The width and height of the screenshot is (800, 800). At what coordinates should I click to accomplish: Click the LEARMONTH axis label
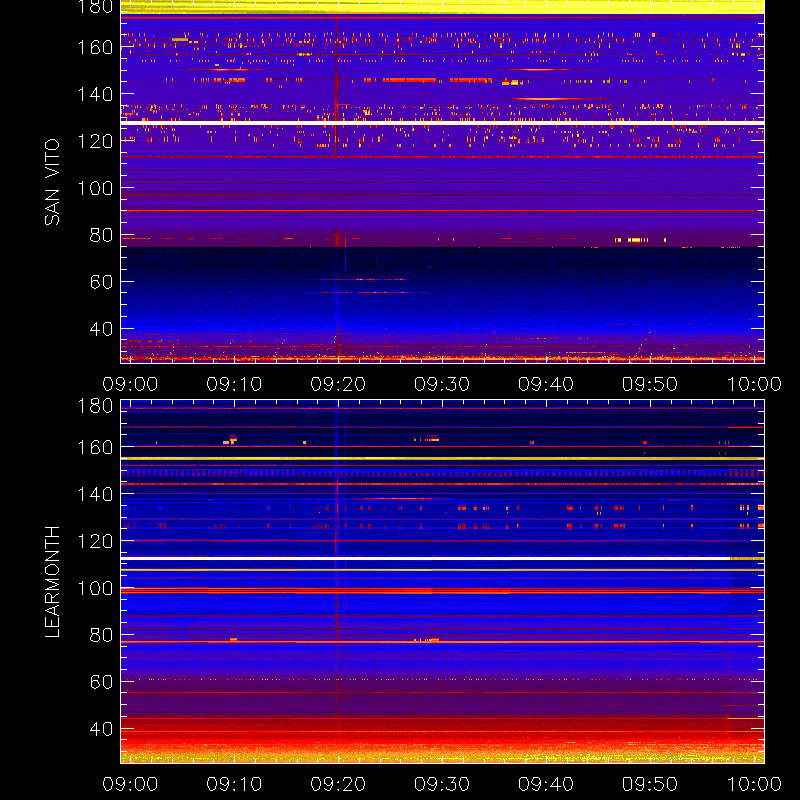52,582
